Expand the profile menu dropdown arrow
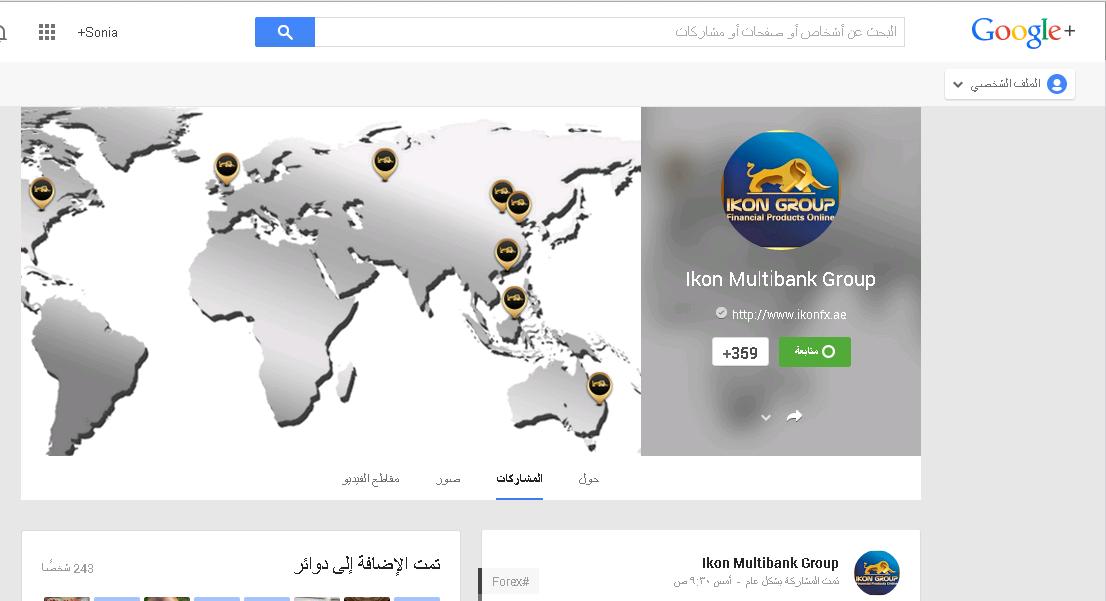 pos(958,85)
